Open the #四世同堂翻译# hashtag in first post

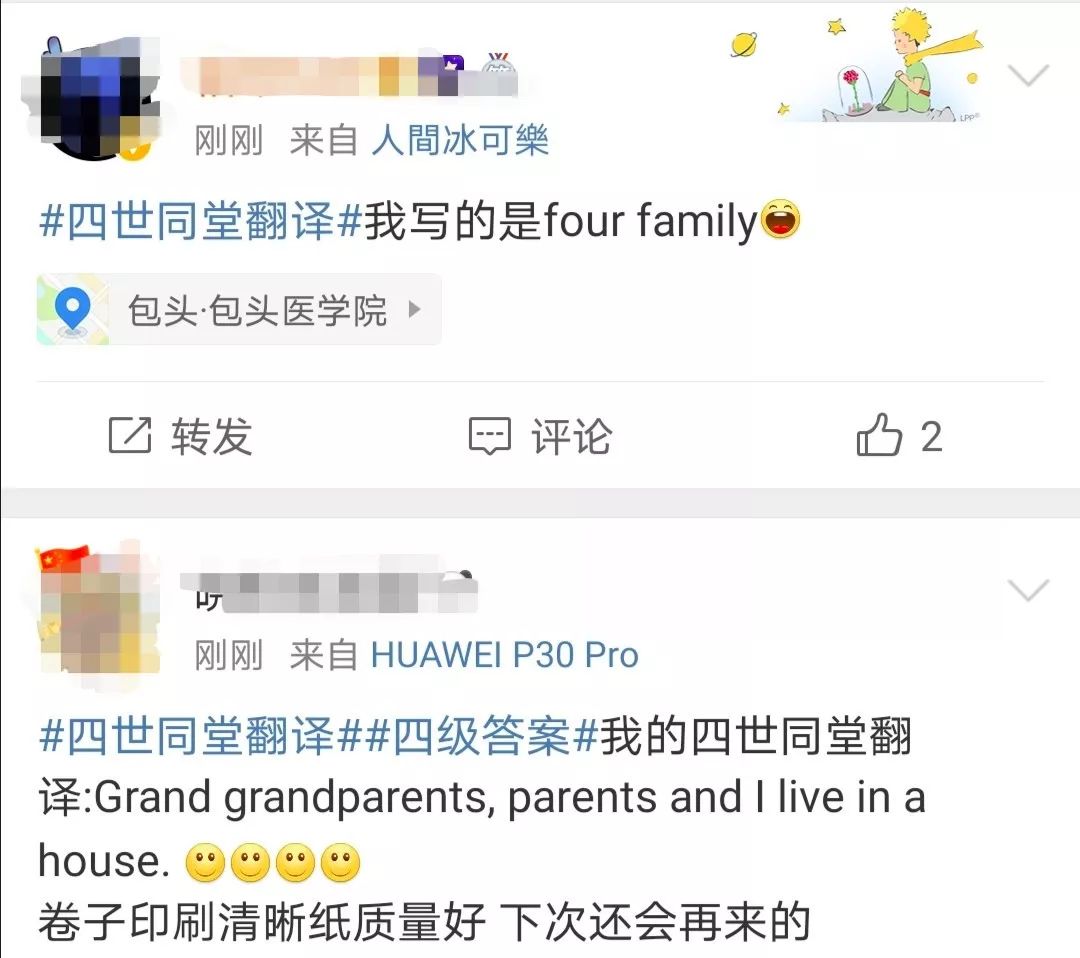click(200, 220)
